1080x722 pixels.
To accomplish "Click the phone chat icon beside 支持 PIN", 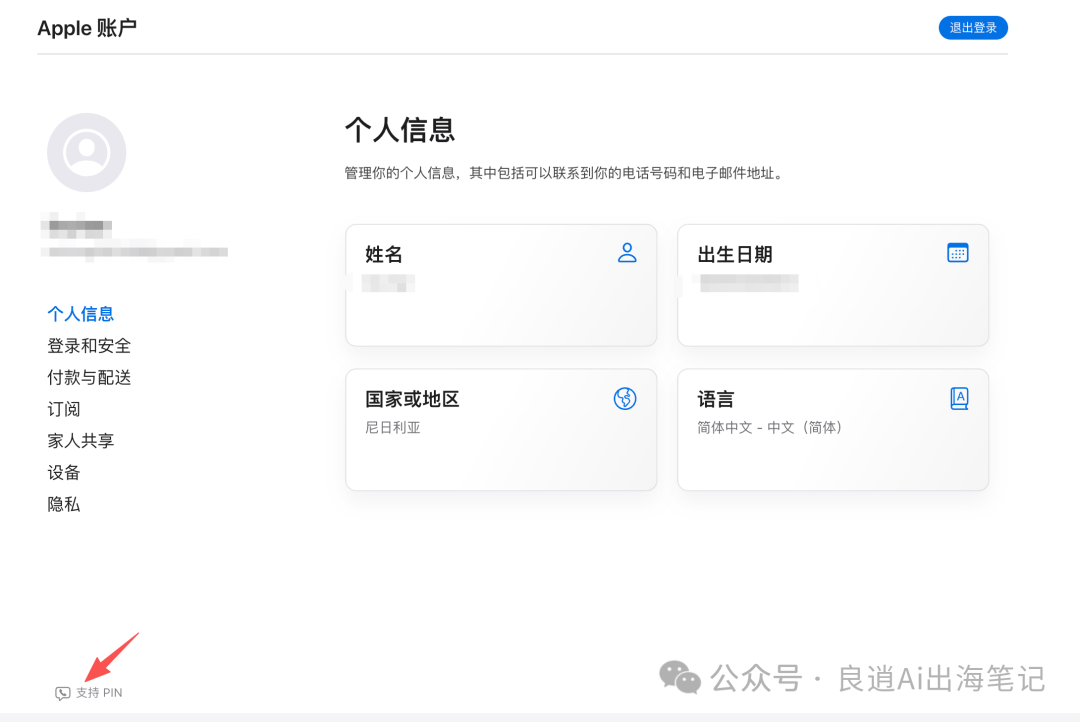I will (x=63, y=693).
